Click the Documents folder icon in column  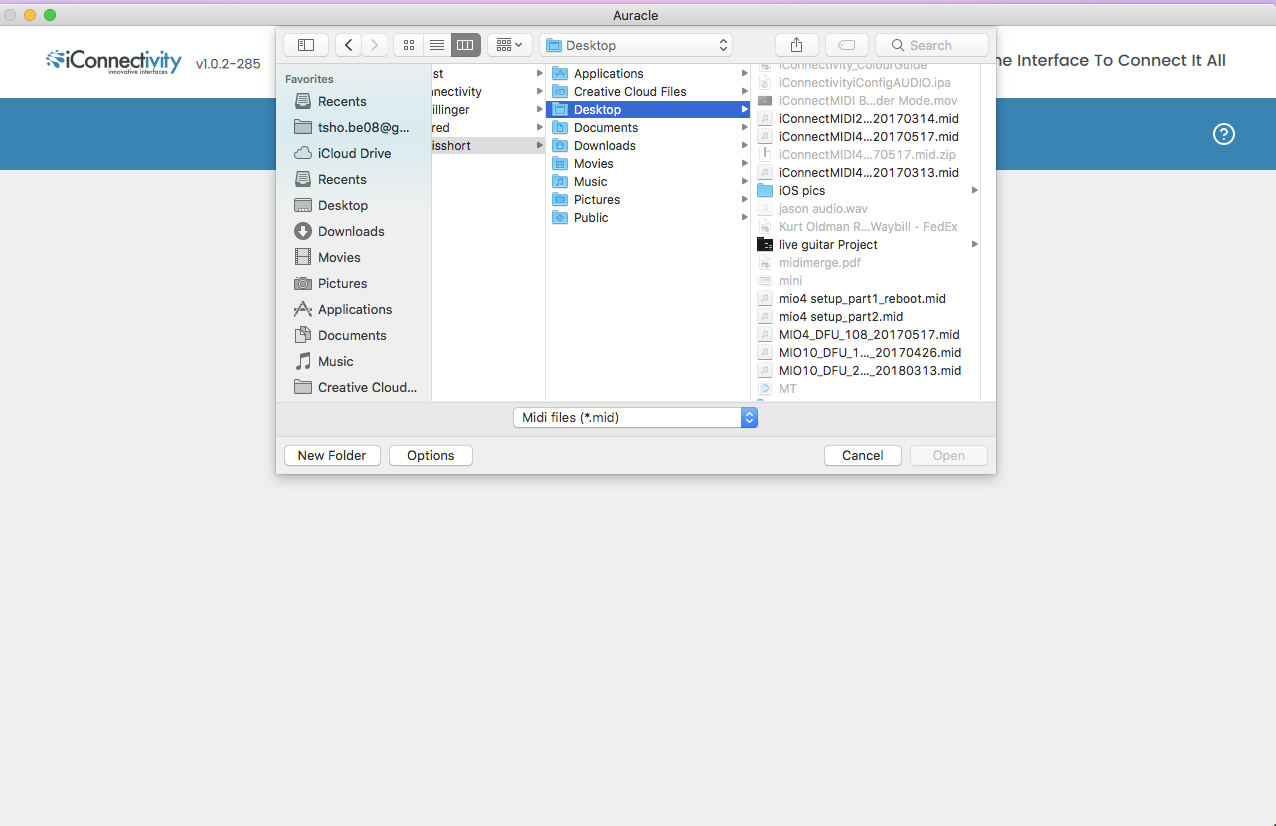coord(560,127)
